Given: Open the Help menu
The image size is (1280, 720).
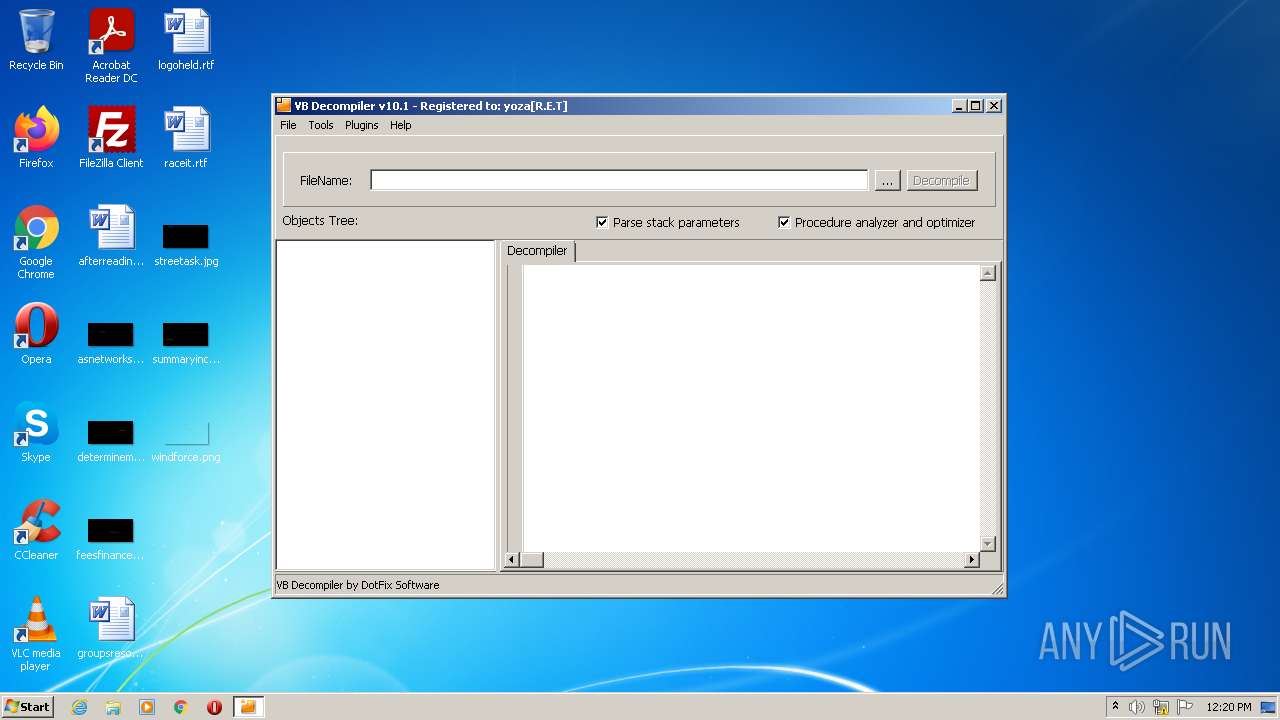Looking at the screenshot, I should 401,125.
